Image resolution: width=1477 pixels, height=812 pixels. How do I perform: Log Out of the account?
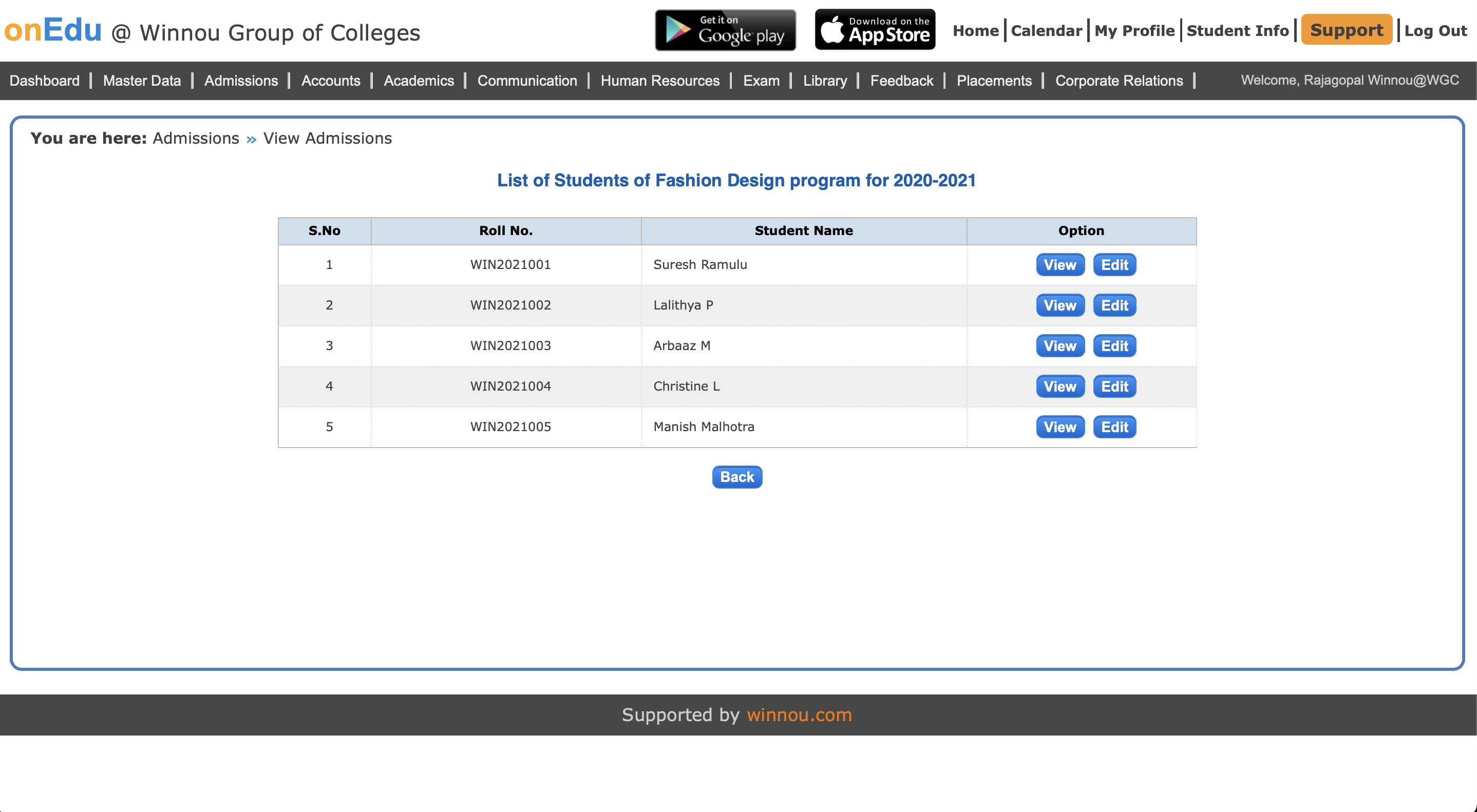click(x=1435, y=31)
